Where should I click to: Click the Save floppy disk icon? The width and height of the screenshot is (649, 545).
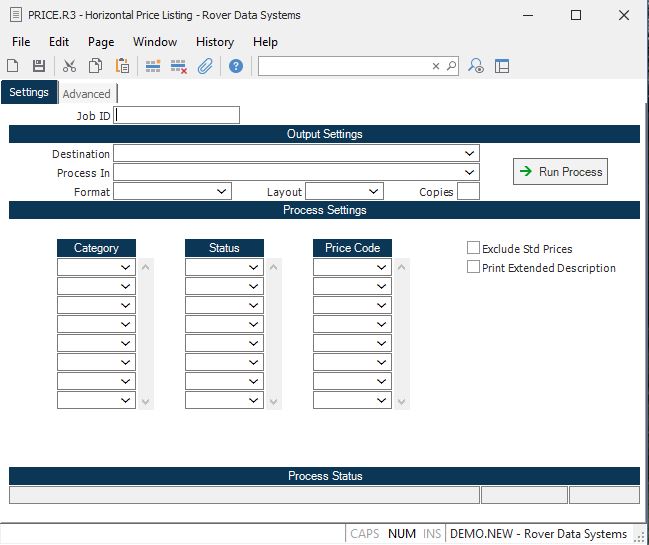pyautogui.click(x=39, y=66)
